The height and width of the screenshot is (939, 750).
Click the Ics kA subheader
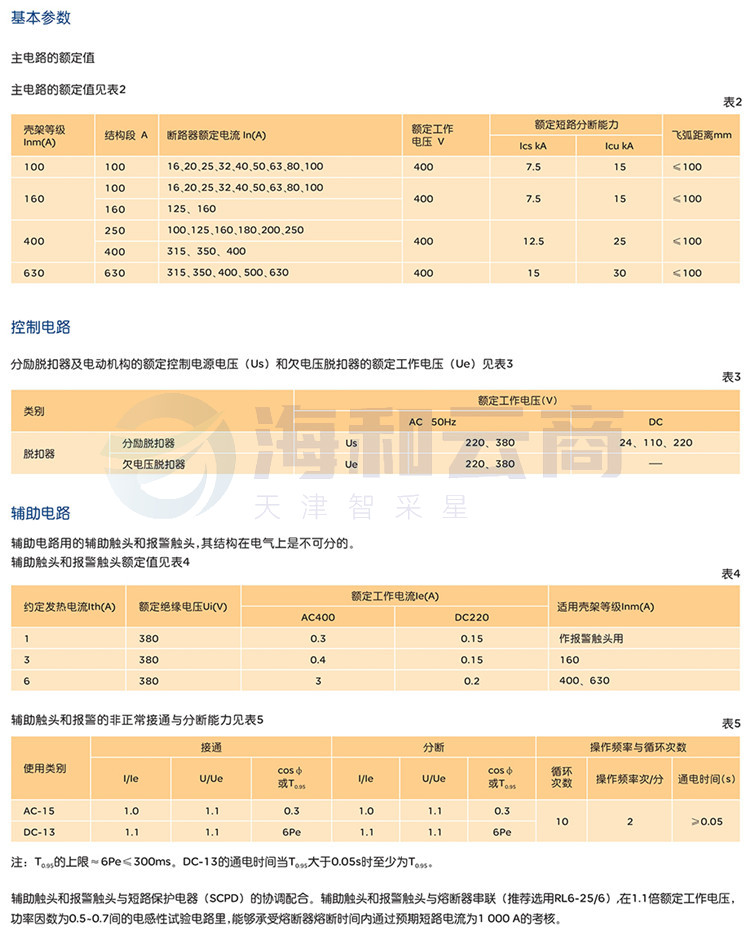coord(533,146)
